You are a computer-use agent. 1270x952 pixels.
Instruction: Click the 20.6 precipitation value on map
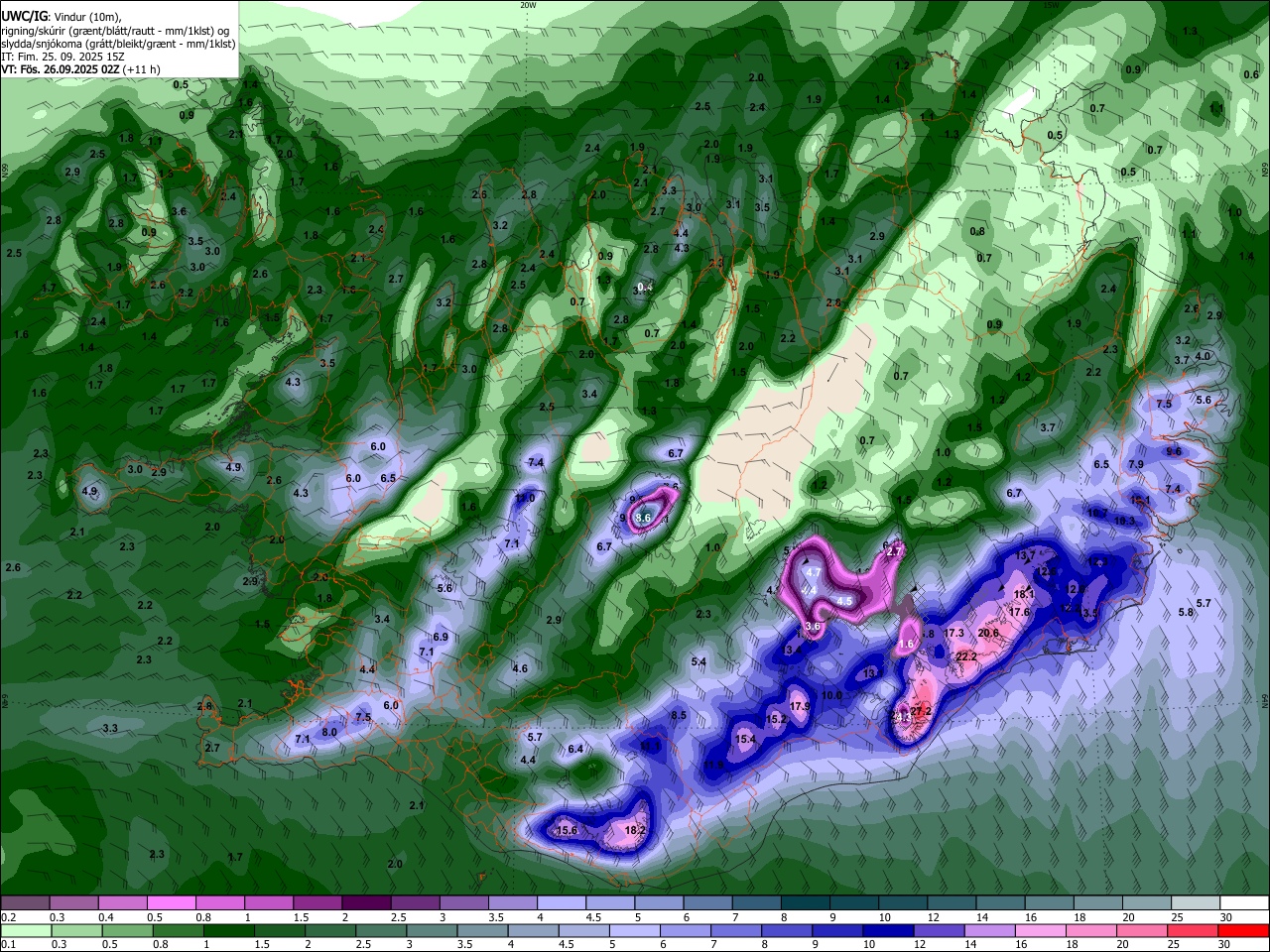[x=988, y=633]
